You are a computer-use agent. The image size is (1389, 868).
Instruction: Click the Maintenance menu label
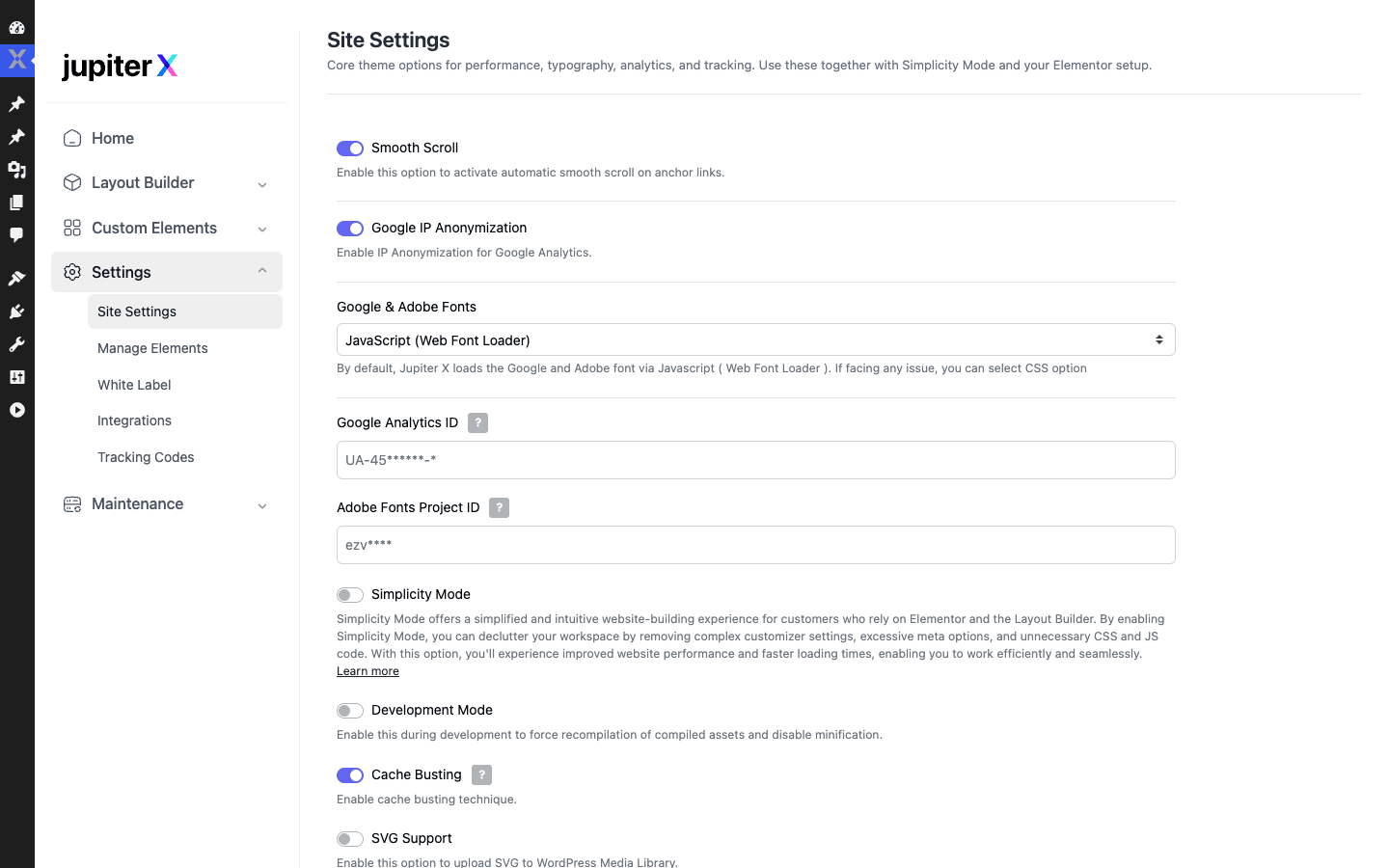pyautogui.click(x=137, y=503)
